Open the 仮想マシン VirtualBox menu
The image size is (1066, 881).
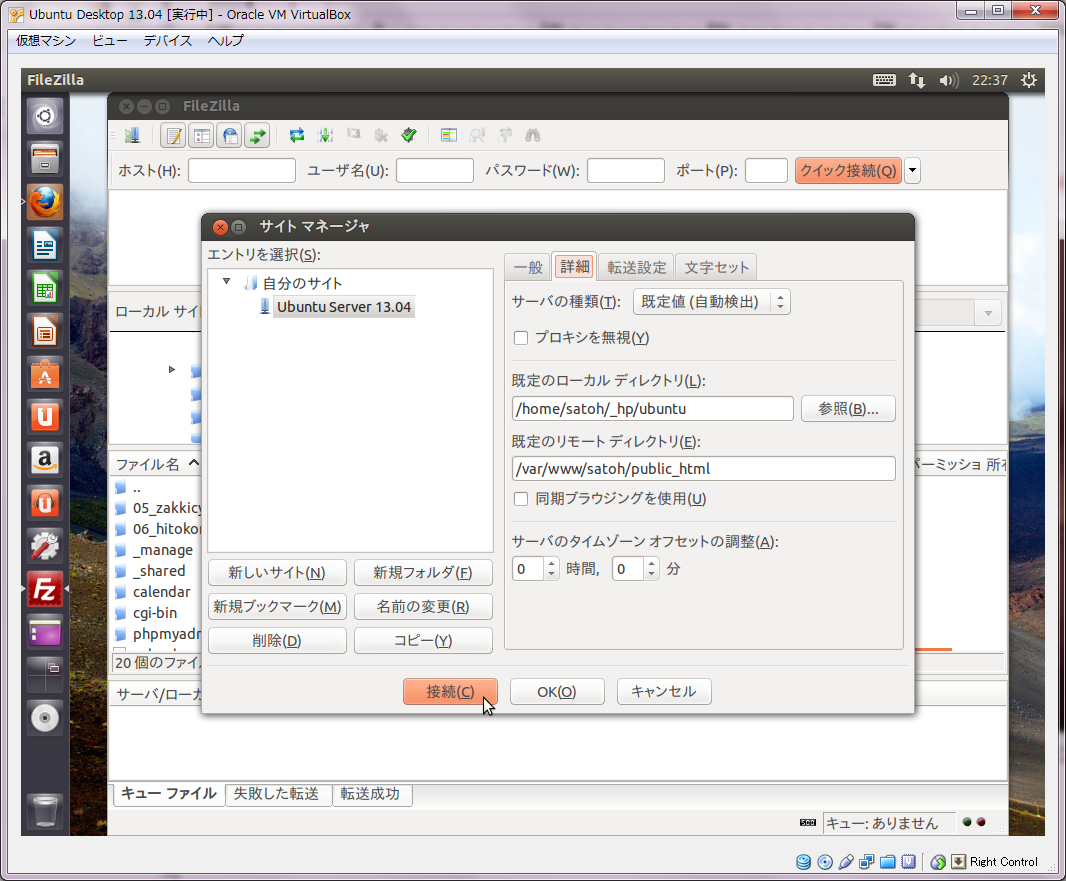click(x=46, y=41)
